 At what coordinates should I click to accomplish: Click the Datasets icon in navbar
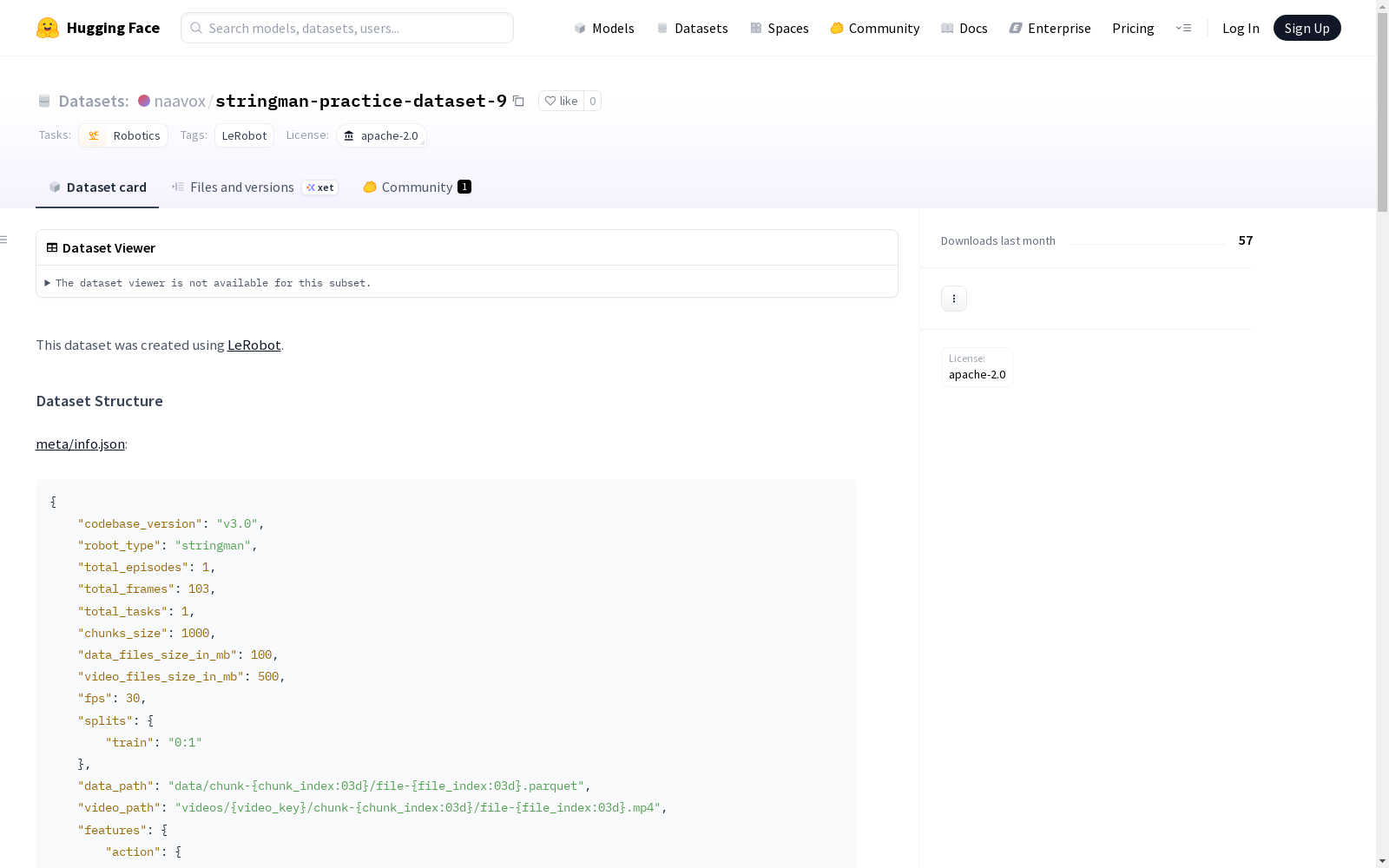[x=662, y=28]
